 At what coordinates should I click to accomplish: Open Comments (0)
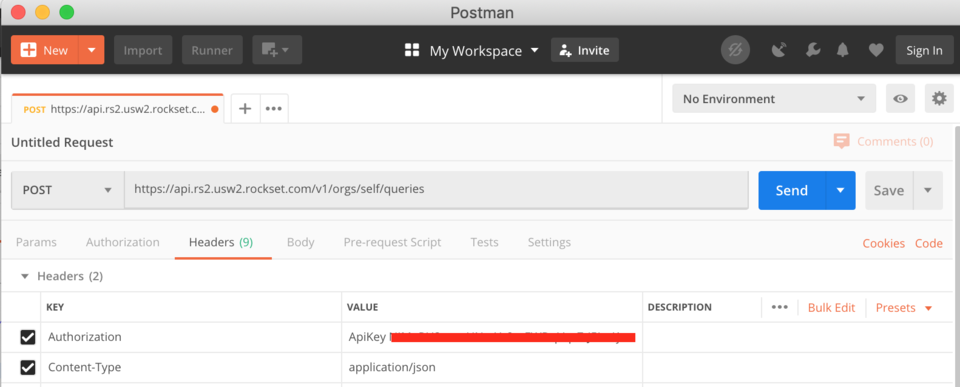point(883,141)
